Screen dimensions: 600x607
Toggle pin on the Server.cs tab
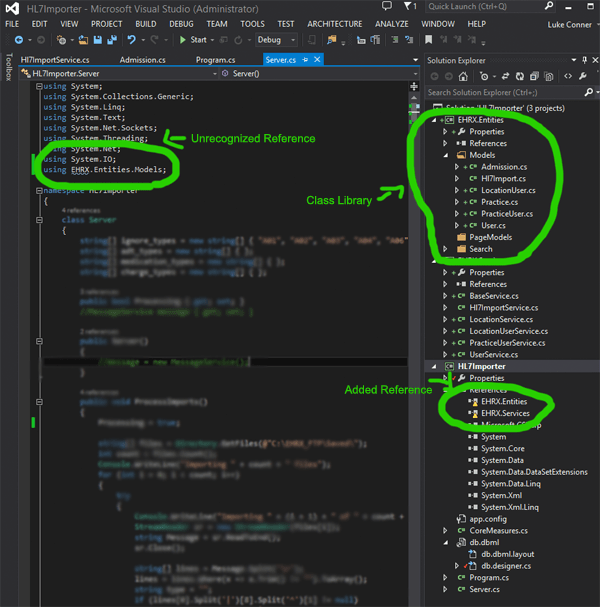(x=305, y=60)
